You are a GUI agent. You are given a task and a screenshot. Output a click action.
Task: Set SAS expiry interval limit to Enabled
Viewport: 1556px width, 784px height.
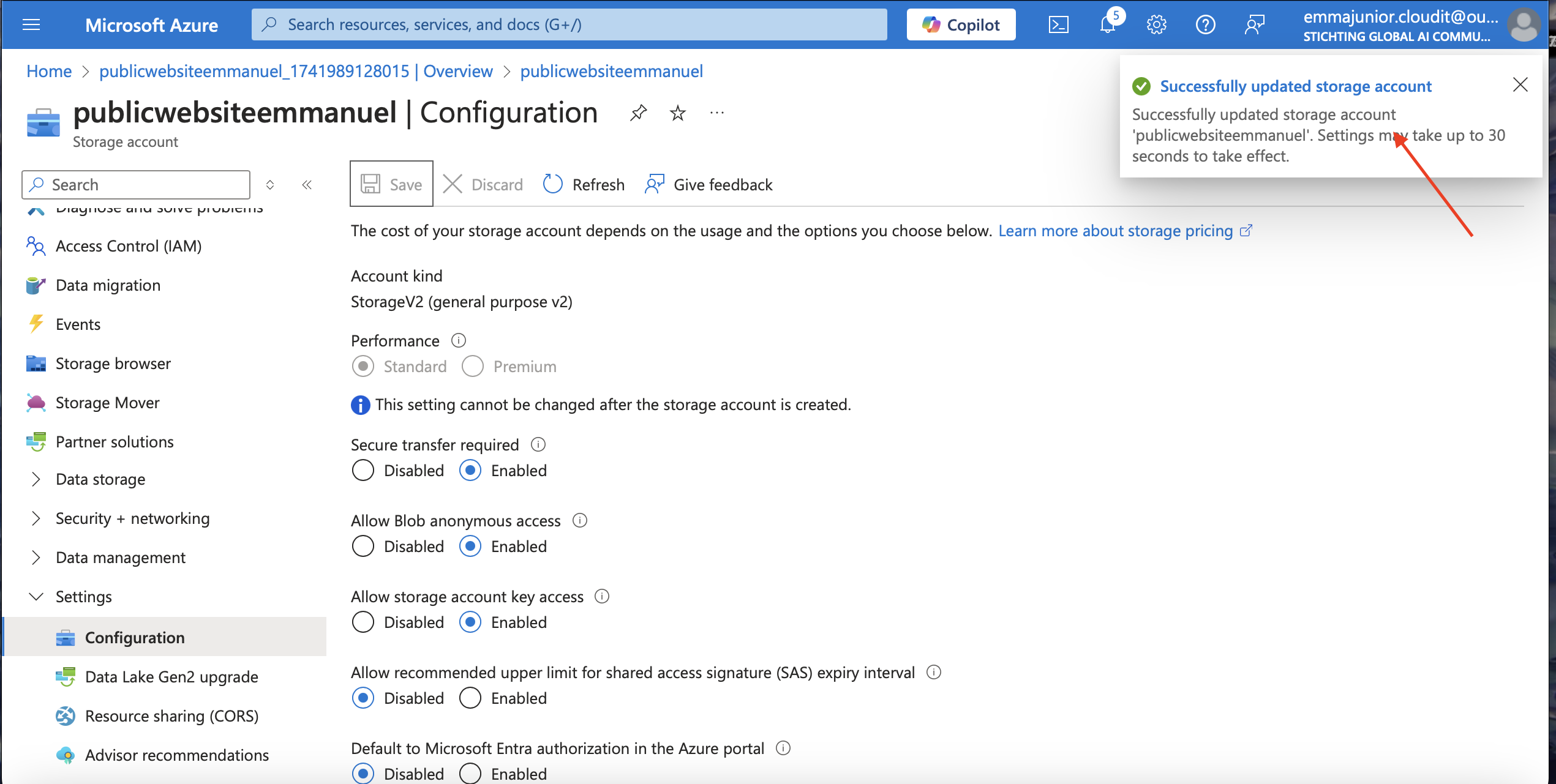tap(470, 698)
